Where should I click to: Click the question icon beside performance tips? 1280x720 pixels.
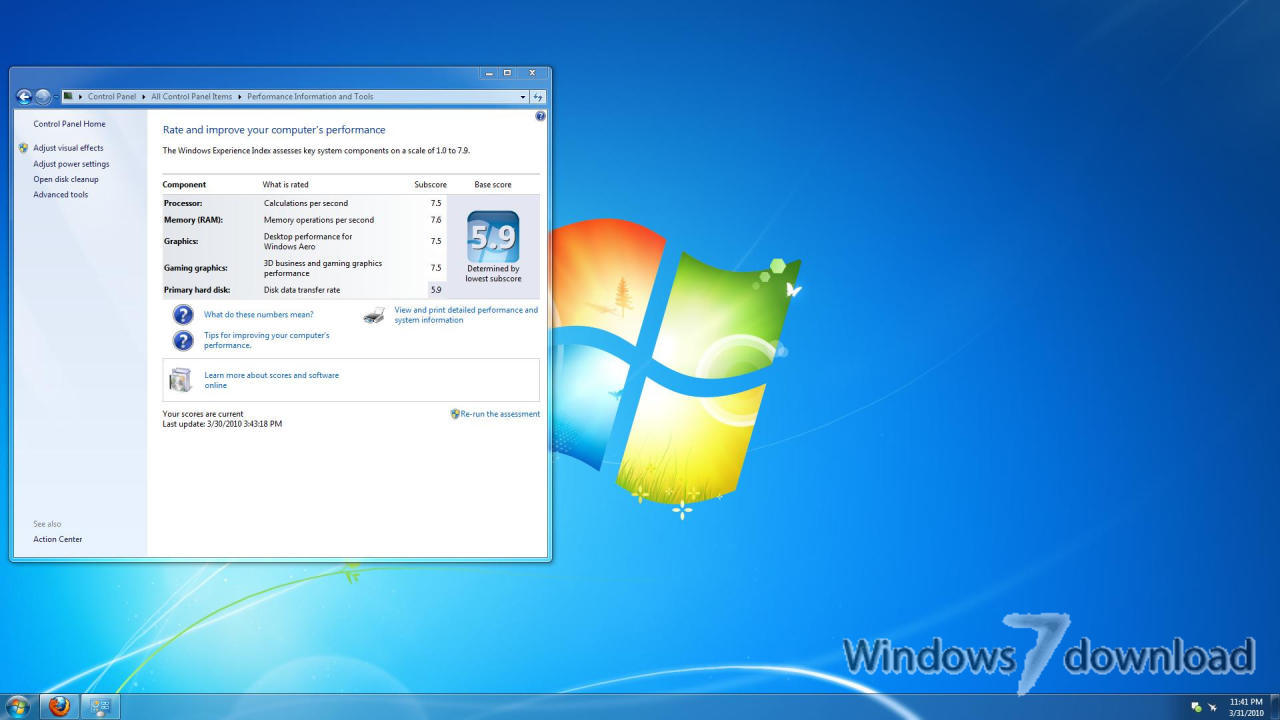pyautogui.click(x=183, y=341)
